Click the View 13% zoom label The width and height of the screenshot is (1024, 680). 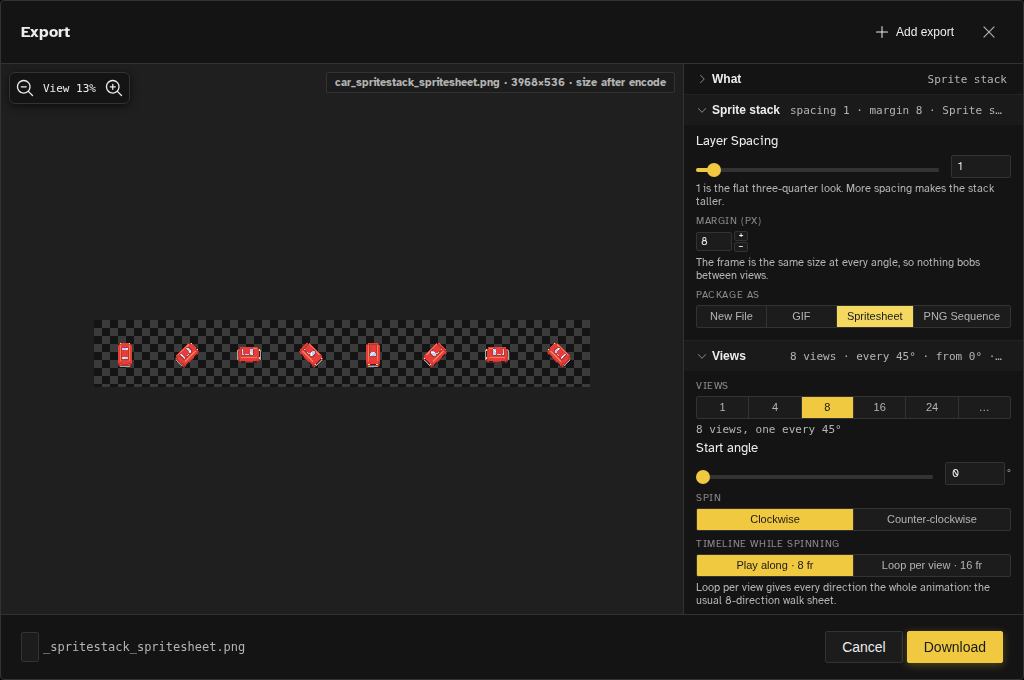click(69, 88)
